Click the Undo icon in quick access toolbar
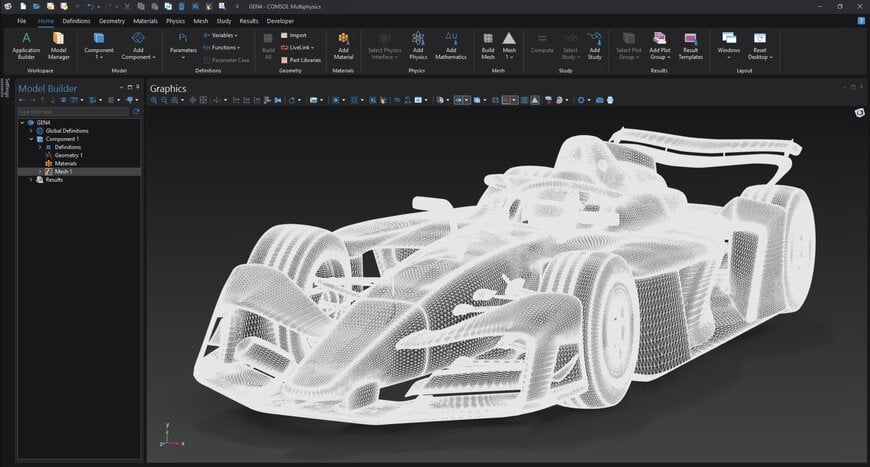The width and height of the screenshot is (870, 467). [90, 7]
